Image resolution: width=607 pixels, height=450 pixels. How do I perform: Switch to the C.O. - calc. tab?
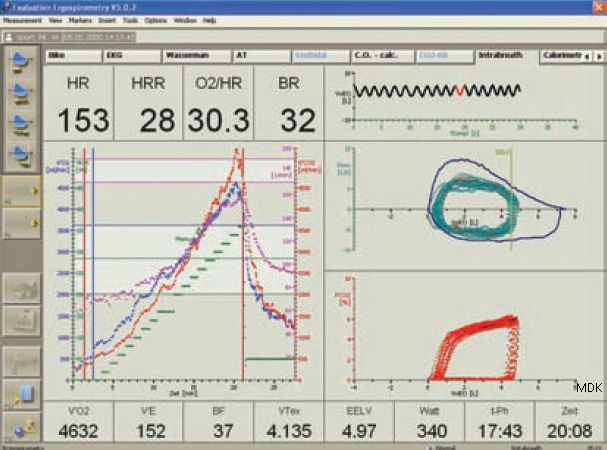pyautogui.click(x=382, y=56)
